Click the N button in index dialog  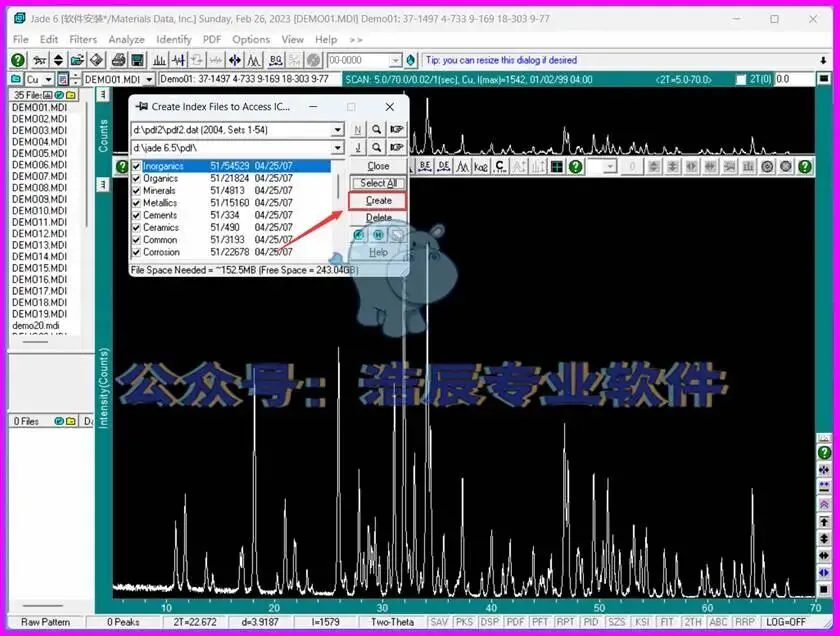coord(358,130)
